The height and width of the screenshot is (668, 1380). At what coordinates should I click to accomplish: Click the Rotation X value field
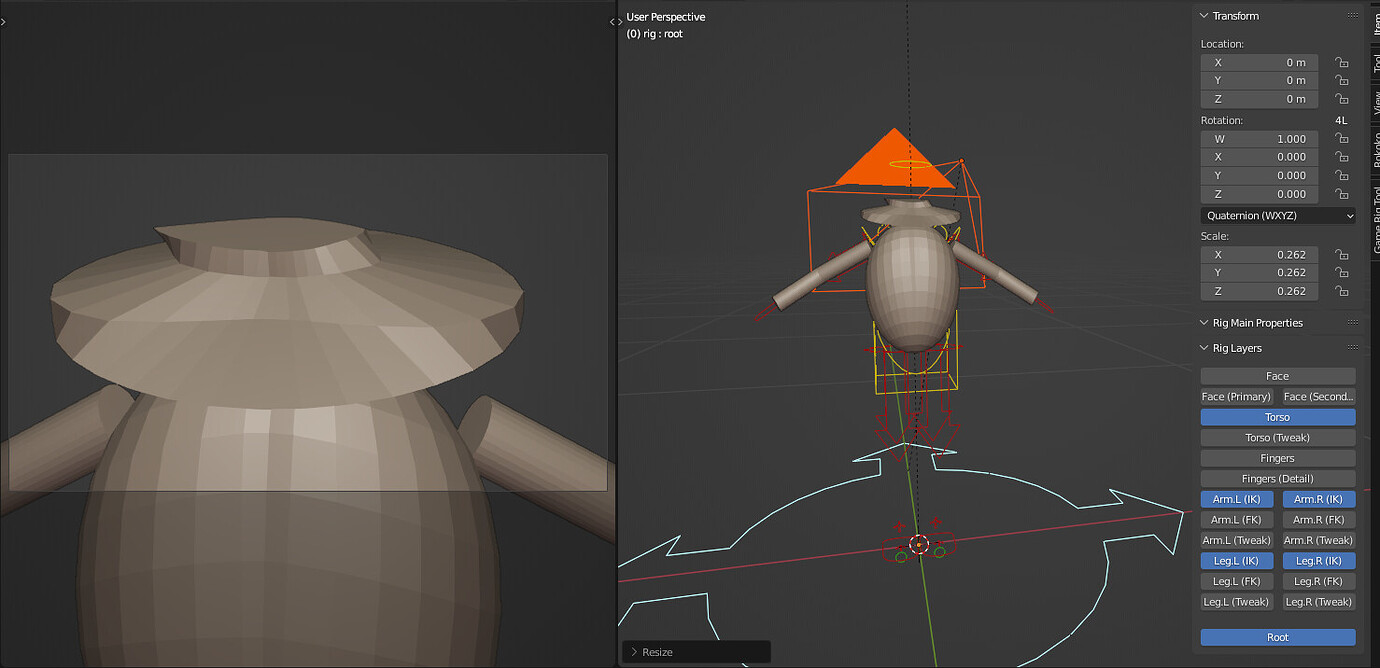(x=1260, y=157)
